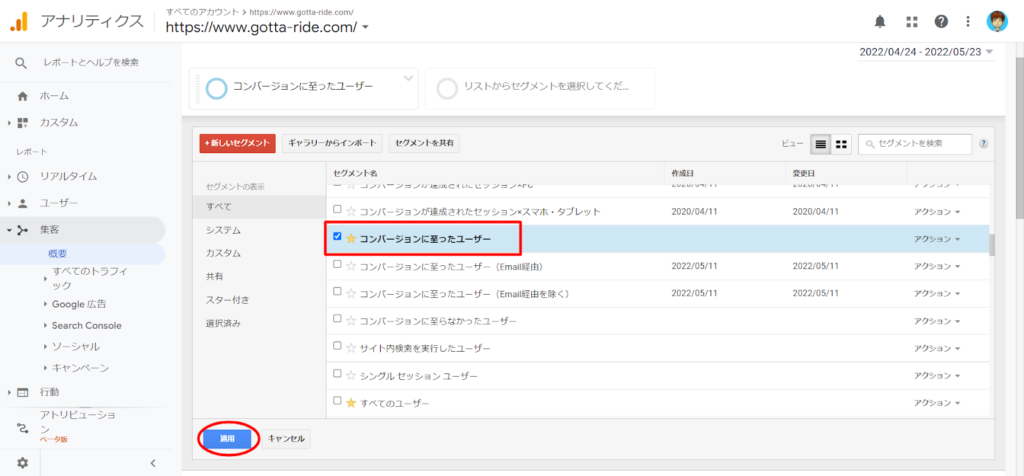The width and height of the screenshot is (1024, 476).
Task: Click the アトリビューション icon
Action: pyautogui.click(x=23, y=428)
